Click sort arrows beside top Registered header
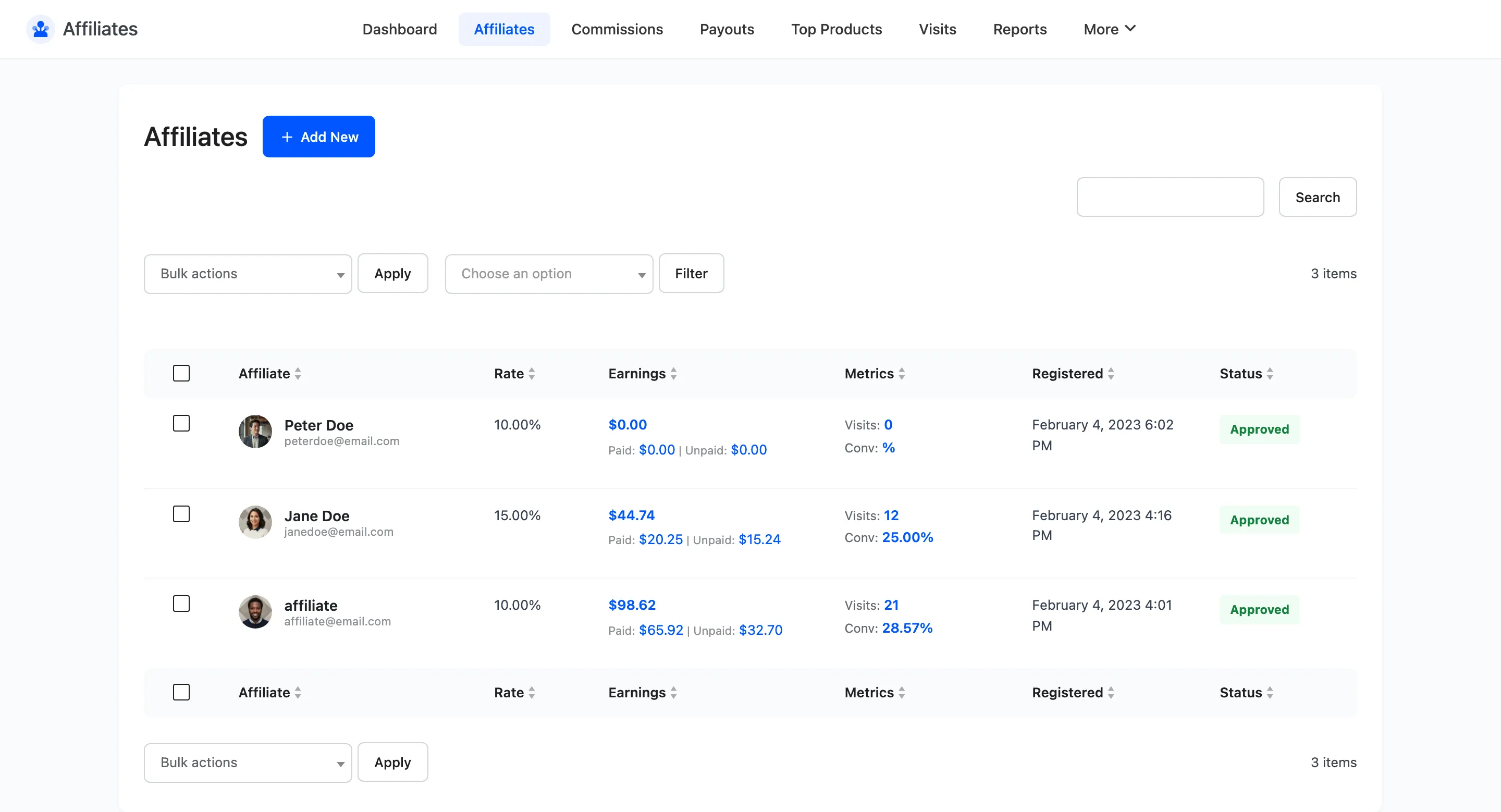Image resolution: width=1501 pixels, height=812 pixels. (1111, 373)
